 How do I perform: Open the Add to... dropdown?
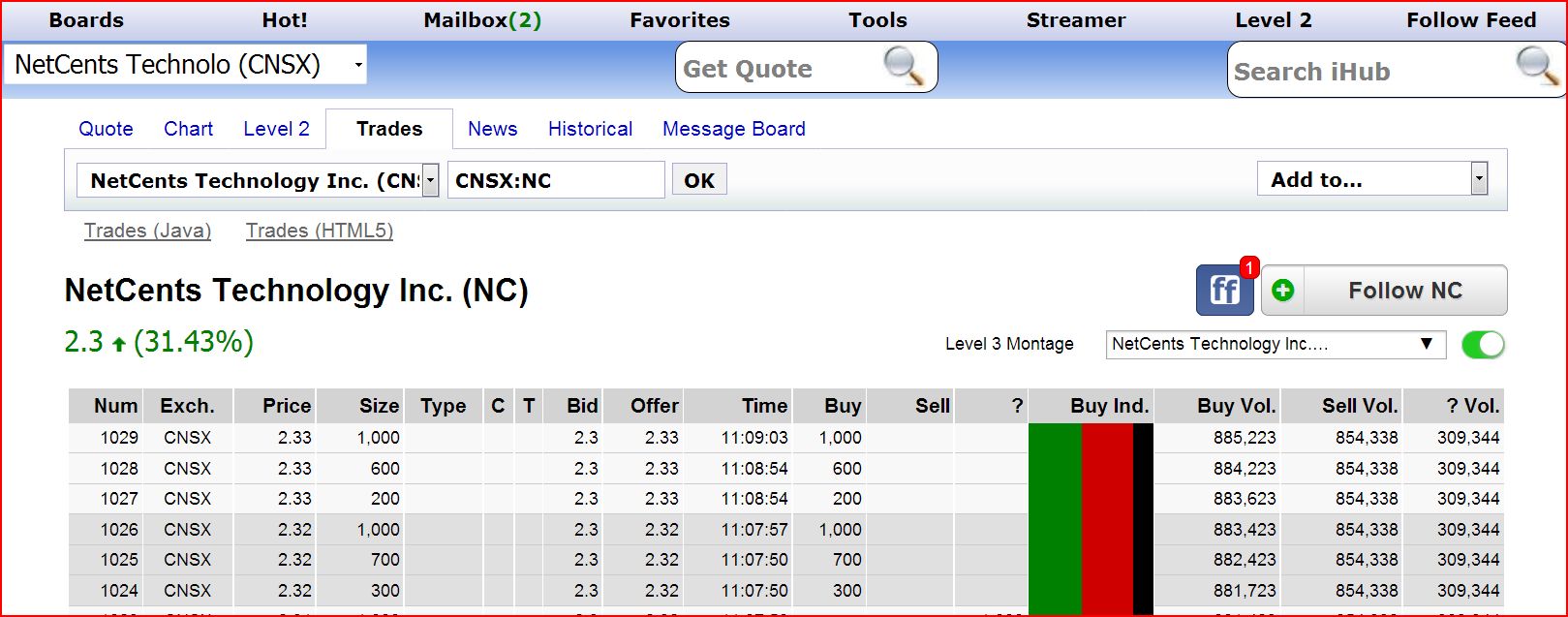pos(1372,179)
